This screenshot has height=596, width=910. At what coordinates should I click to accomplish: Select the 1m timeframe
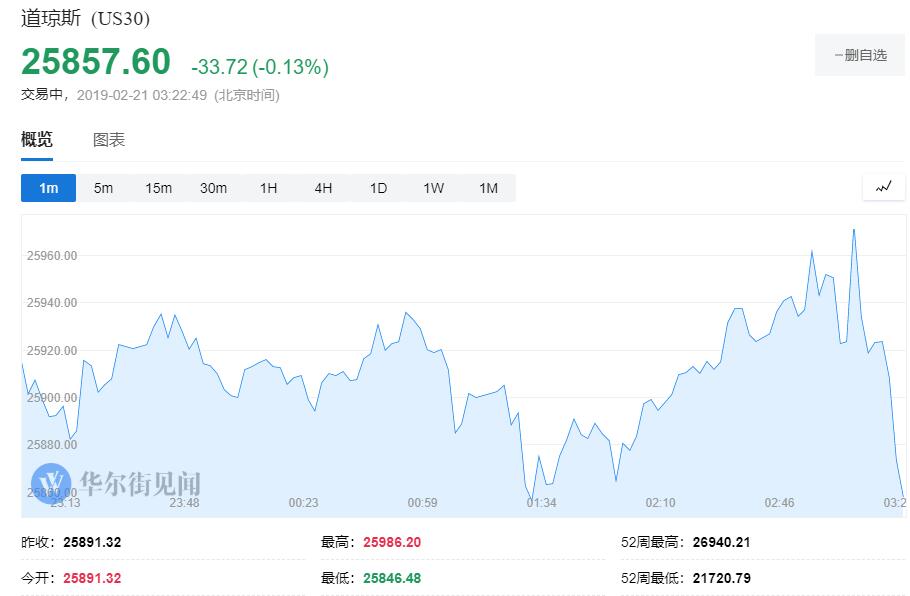[x=48, y=188]
